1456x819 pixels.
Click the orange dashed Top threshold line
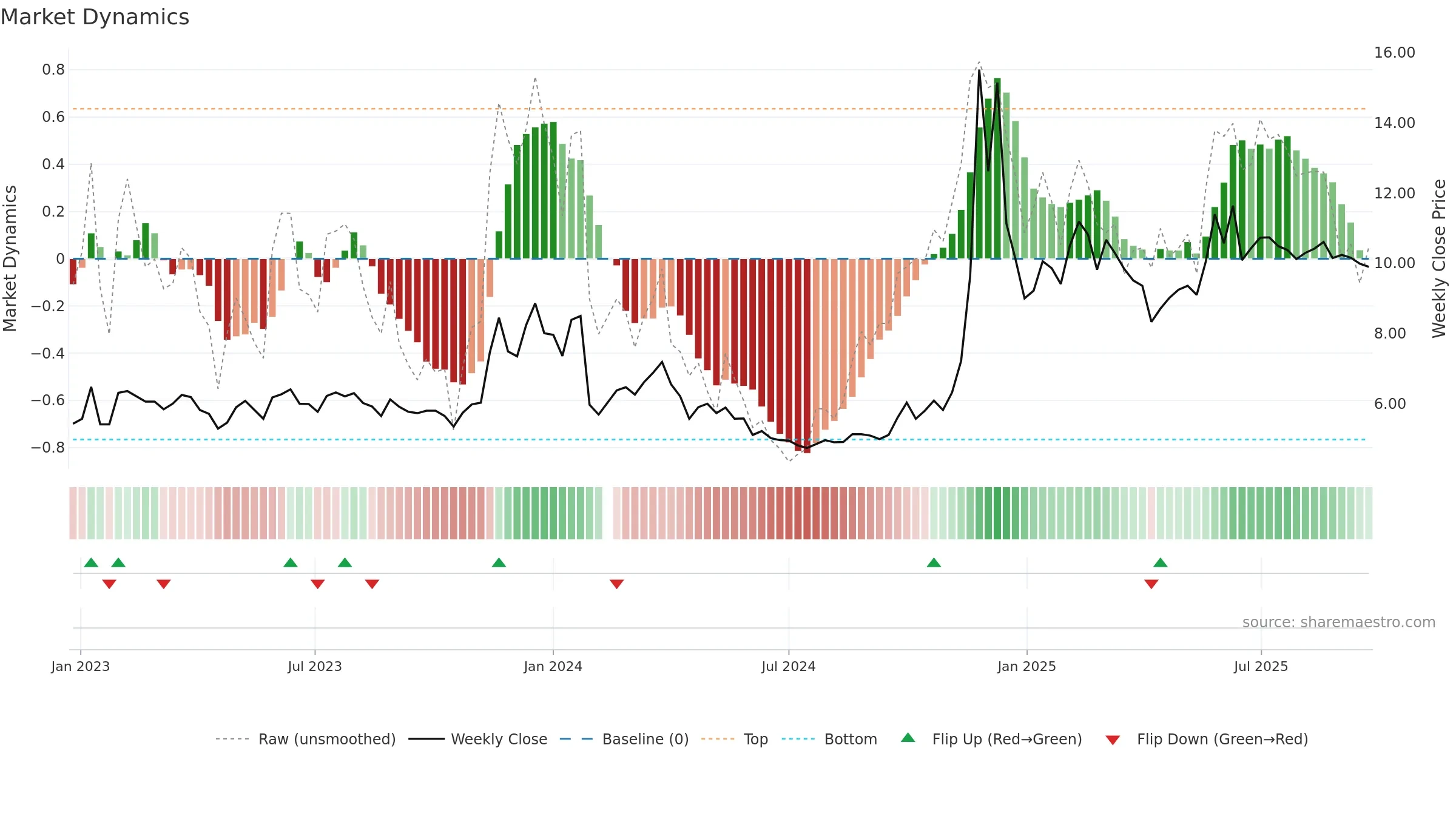coord(720,109)
